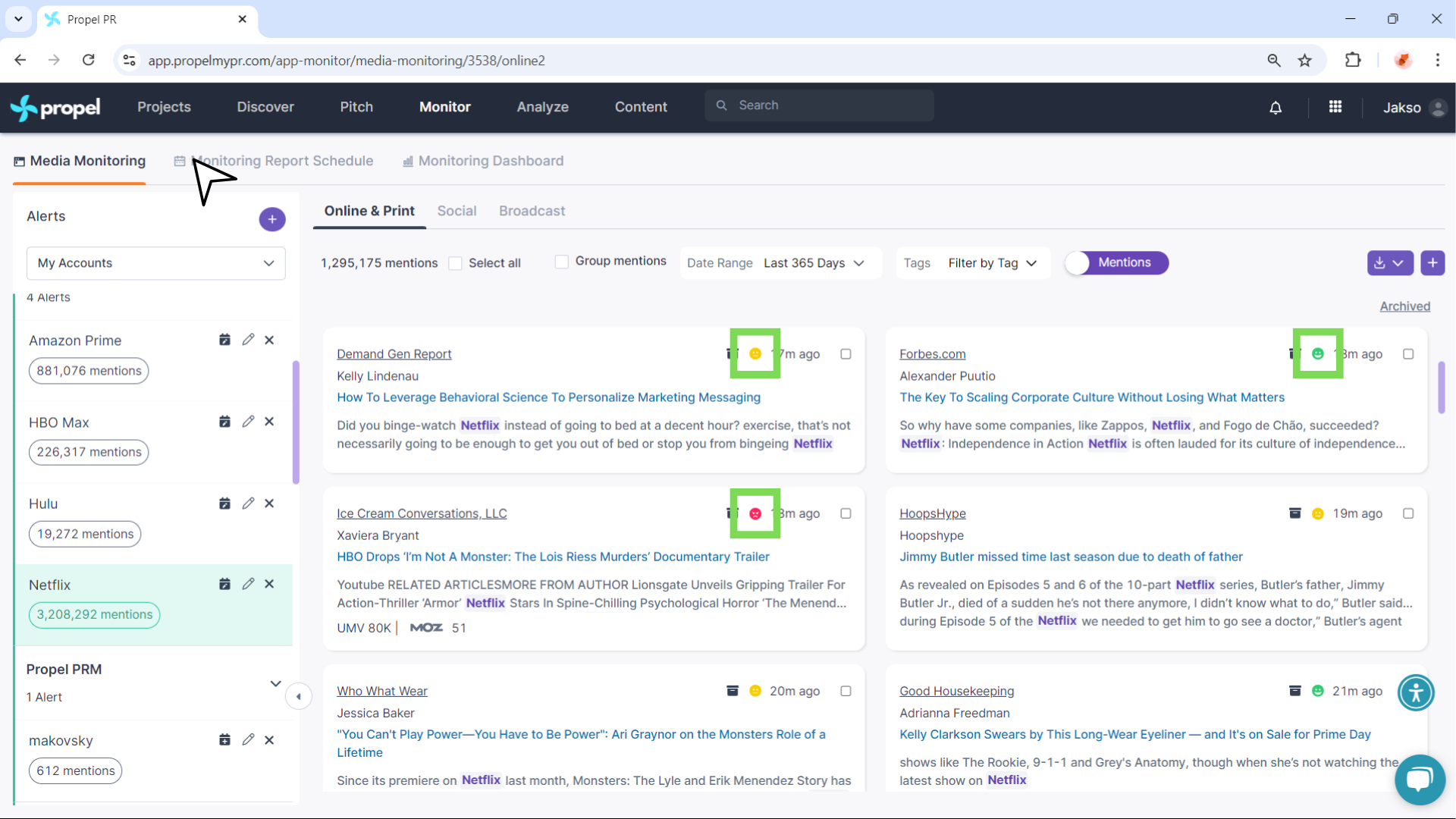Open the Forbes.com source link
Screen dimensions: 1456x819
click(932, 354)
